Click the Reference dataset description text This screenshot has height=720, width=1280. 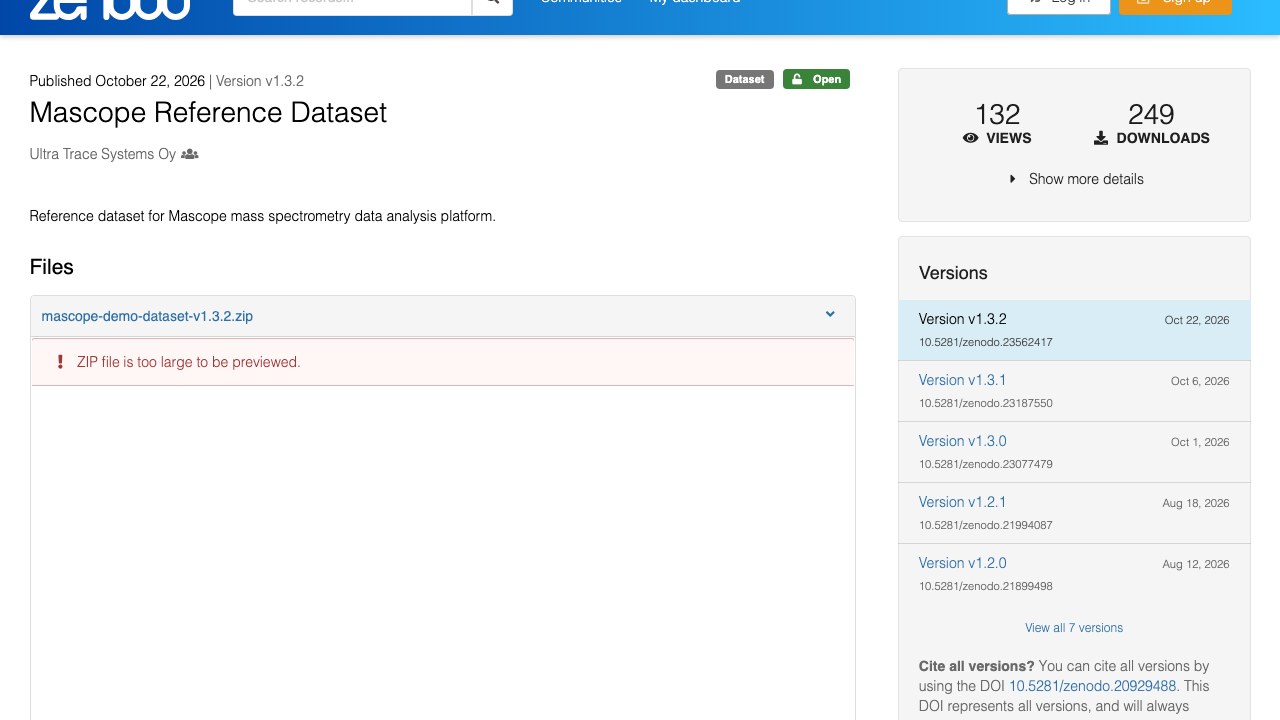coord(263,216)
